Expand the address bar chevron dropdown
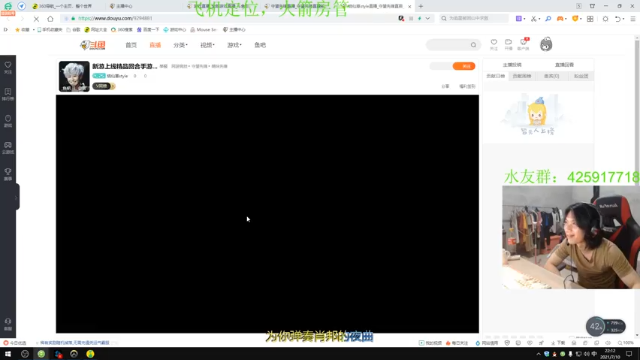640x360 pixels. [427, 18]
